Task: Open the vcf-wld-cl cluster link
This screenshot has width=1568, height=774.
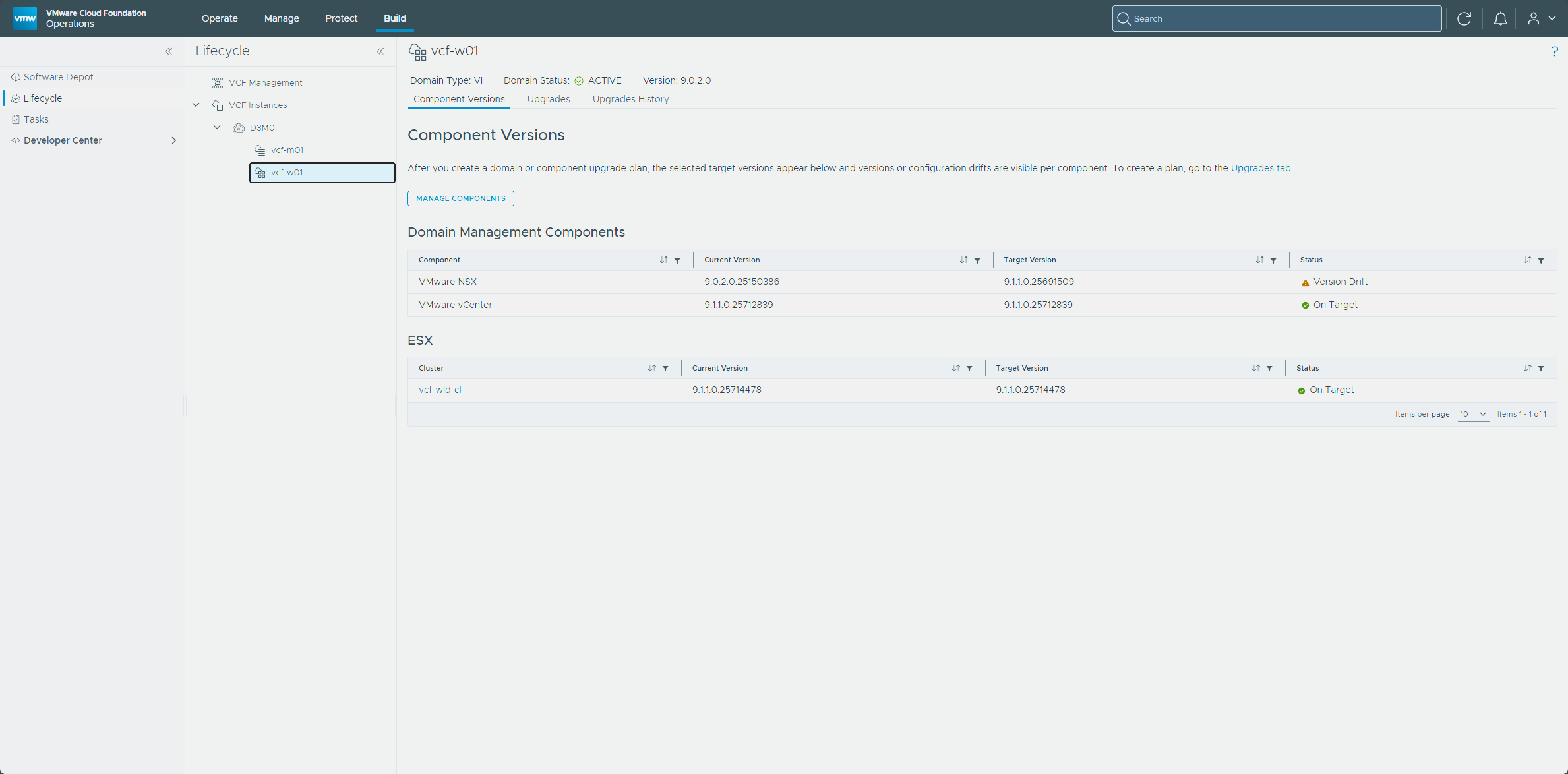Action: tap(440, 390)
